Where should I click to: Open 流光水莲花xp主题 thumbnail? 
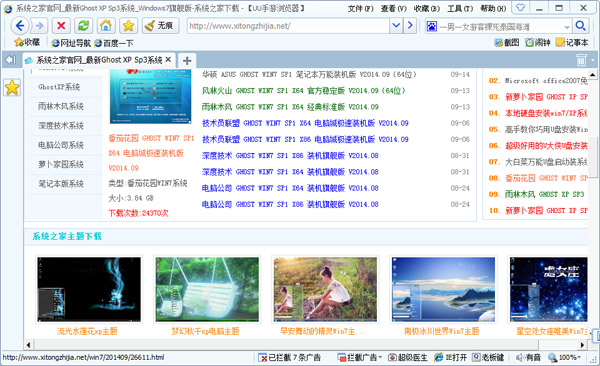point(89,289)
